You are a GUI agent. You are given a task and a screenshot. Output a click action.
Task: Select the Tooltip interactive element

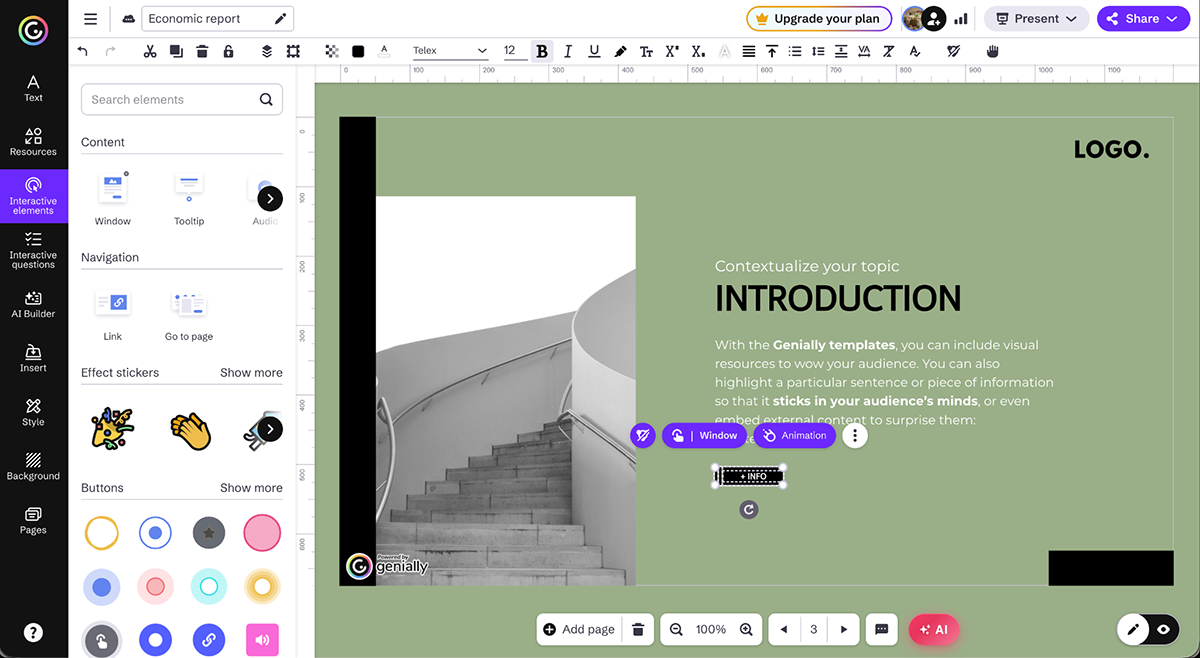point(189,199)
